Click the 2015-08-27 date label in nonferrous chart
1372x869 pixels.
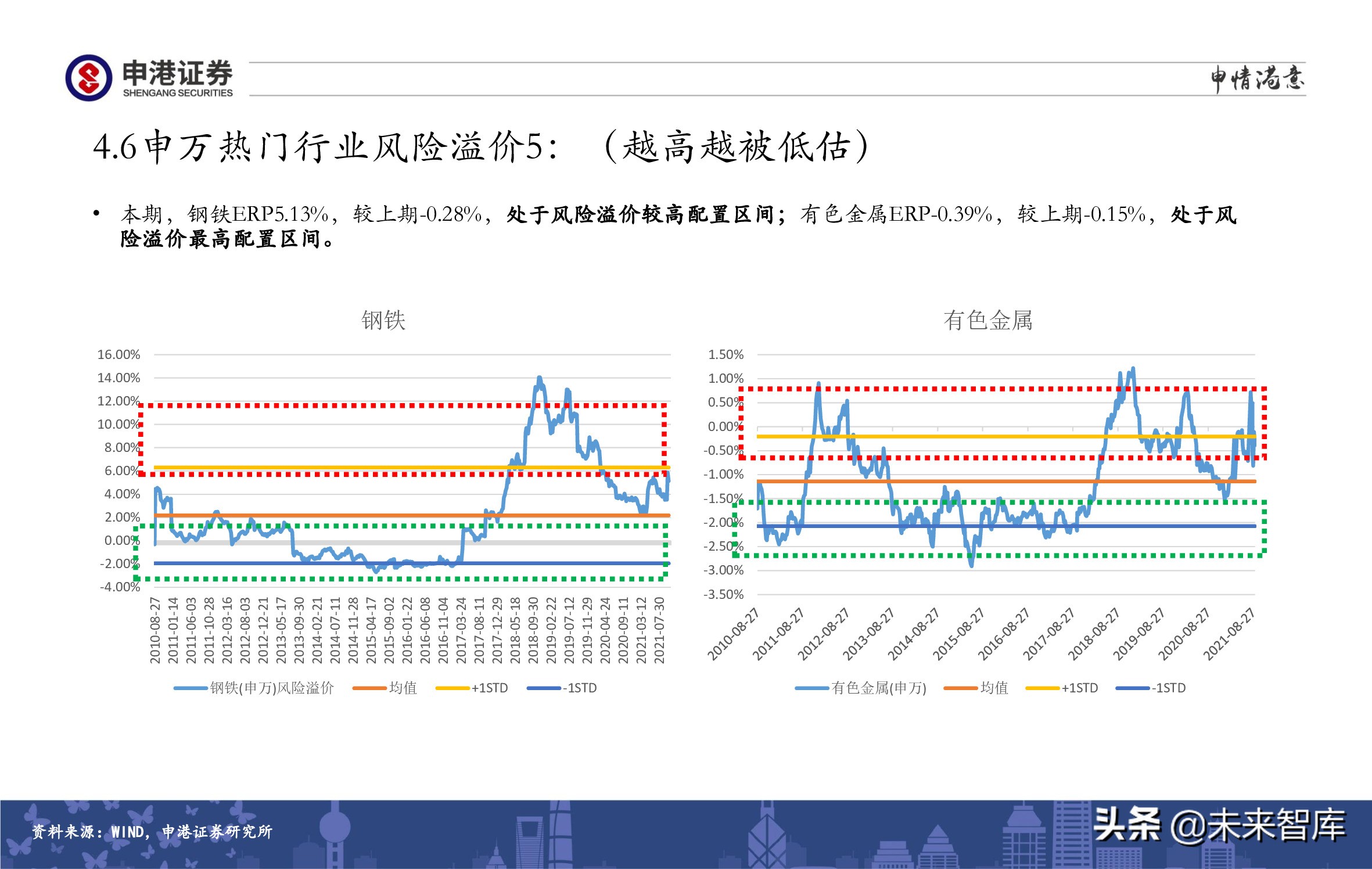(958, 634)
